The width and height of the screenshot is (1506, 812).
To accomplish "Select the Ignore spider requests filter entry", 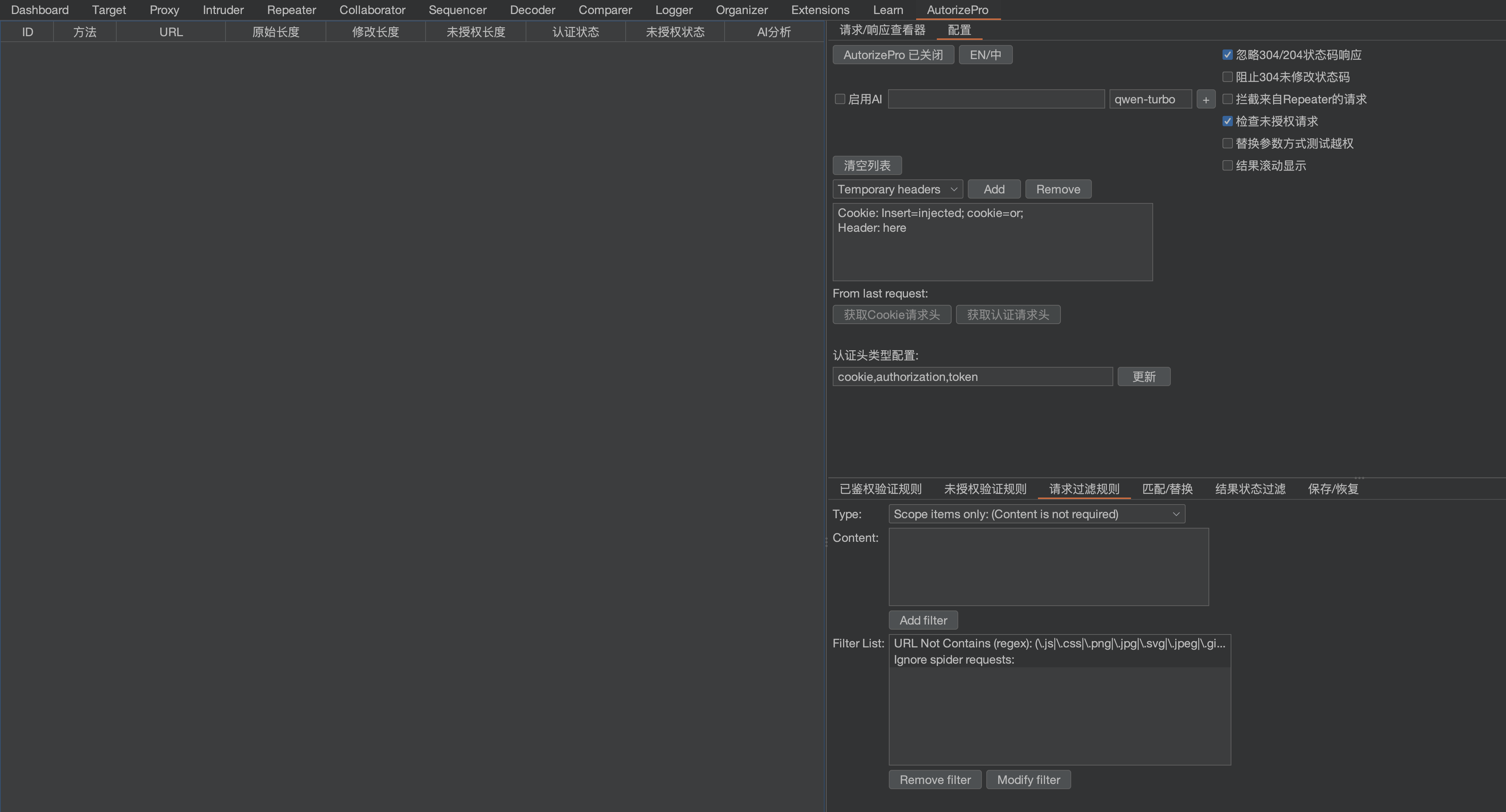I will pos(953,660).
